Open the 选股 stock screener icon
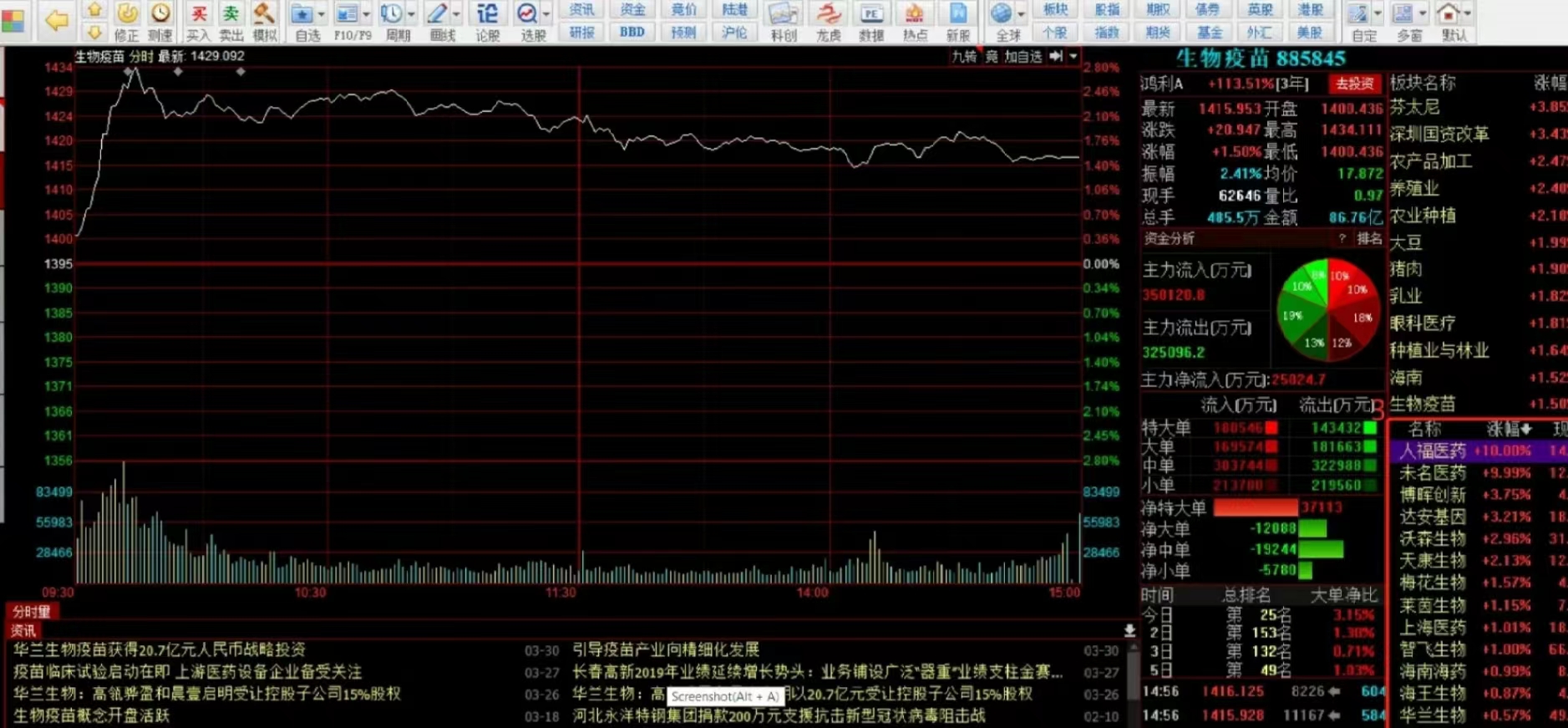 (x=529, y=21)
